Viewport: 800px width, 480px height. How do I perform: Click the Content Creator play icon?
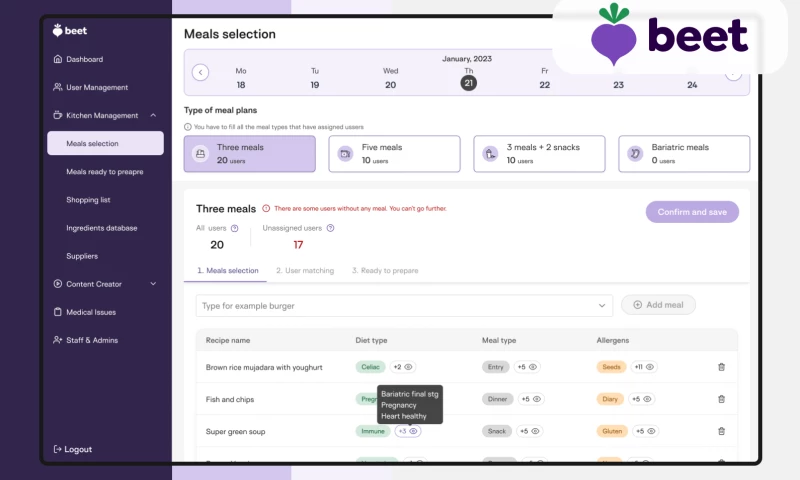58,284
